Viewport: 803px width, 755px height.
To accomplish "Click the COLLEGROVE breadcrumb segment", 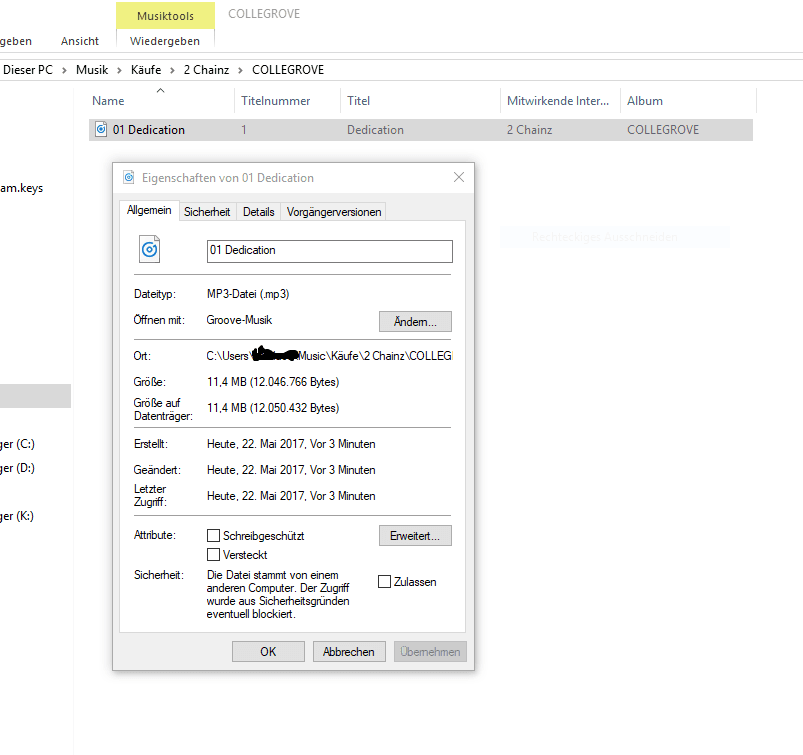I will click(288, 70).
